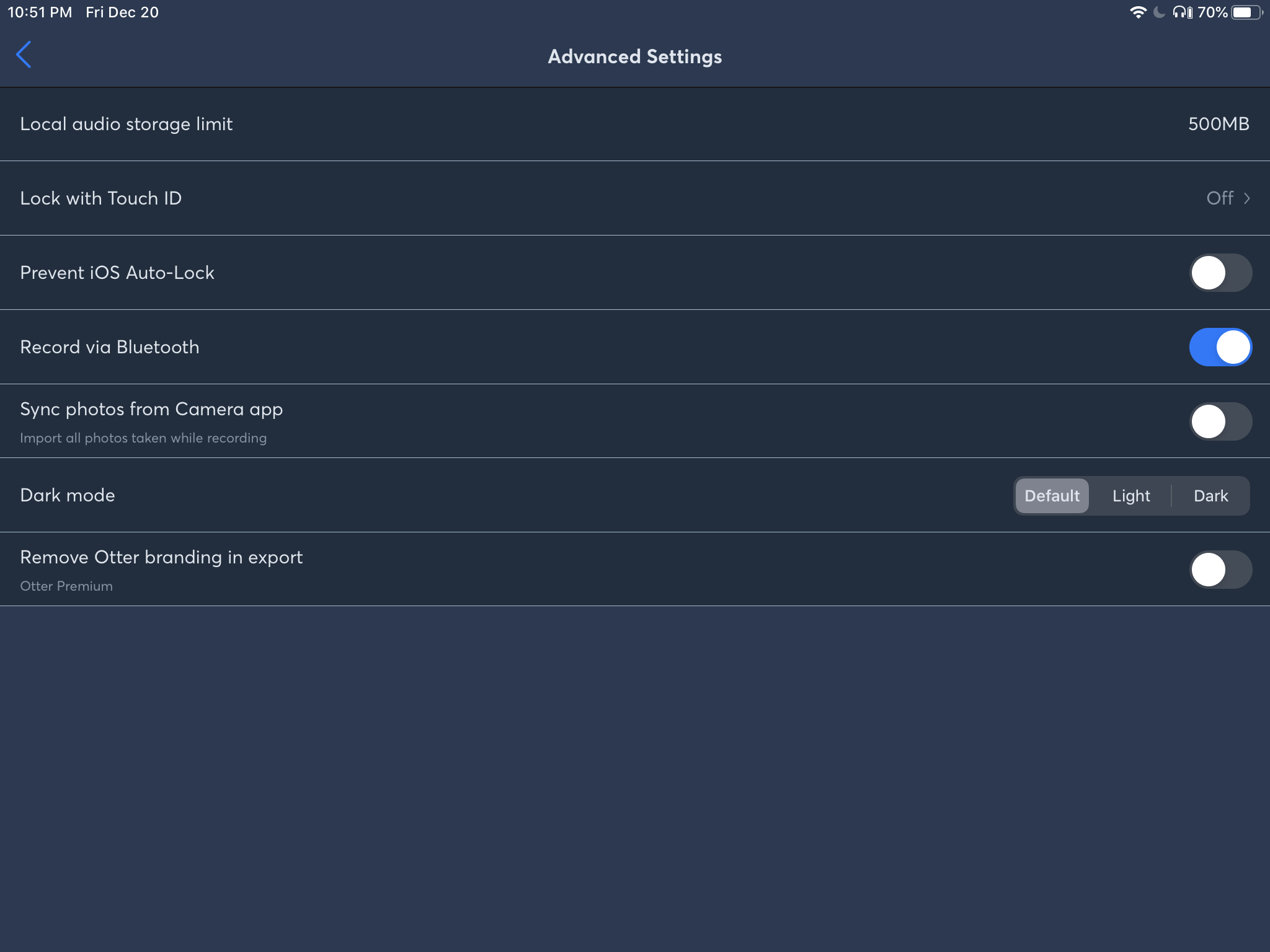This screenshot has width=1270, height=952.
Task: Select Default dark mode option
Action: click(x=1052, y=496)
